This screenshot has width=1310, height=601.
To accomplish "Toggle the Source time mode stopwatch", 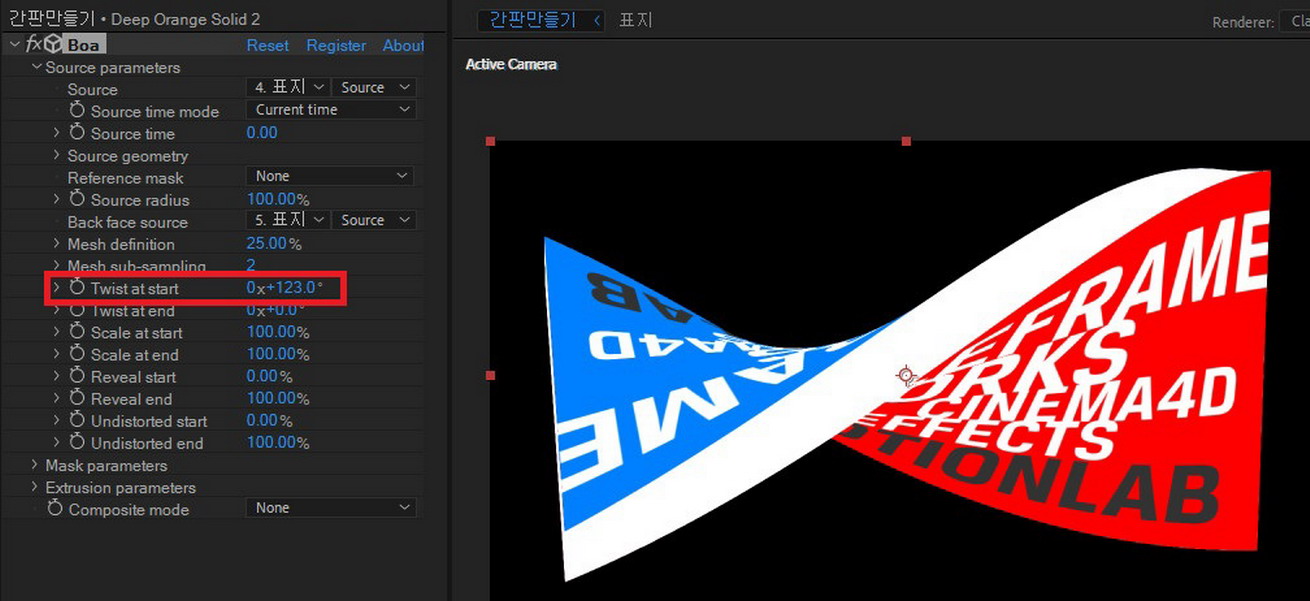I will (x=77, y=111).
